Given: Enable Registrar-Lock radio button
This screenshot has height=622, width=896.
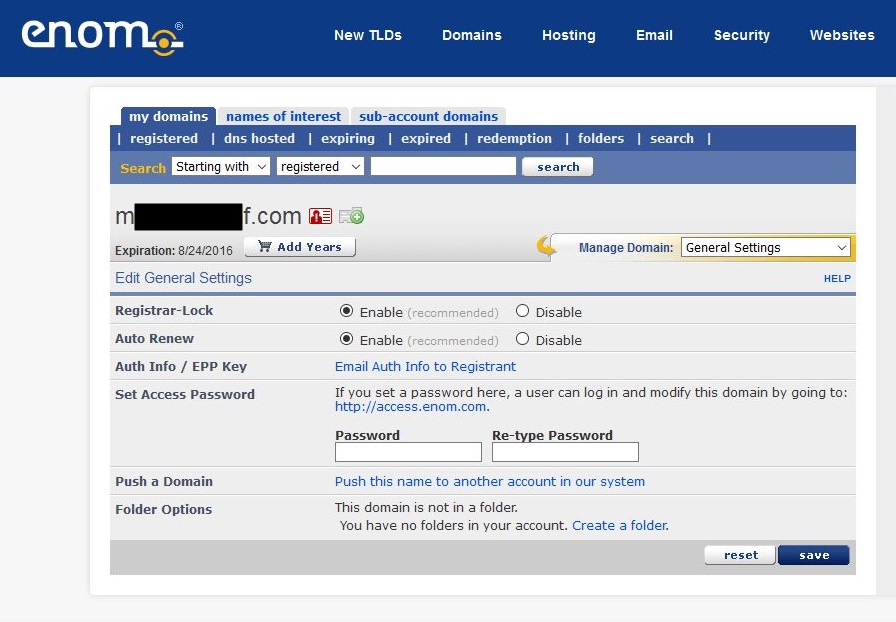Looking at the screenshot, I should (x=346, y=311).
